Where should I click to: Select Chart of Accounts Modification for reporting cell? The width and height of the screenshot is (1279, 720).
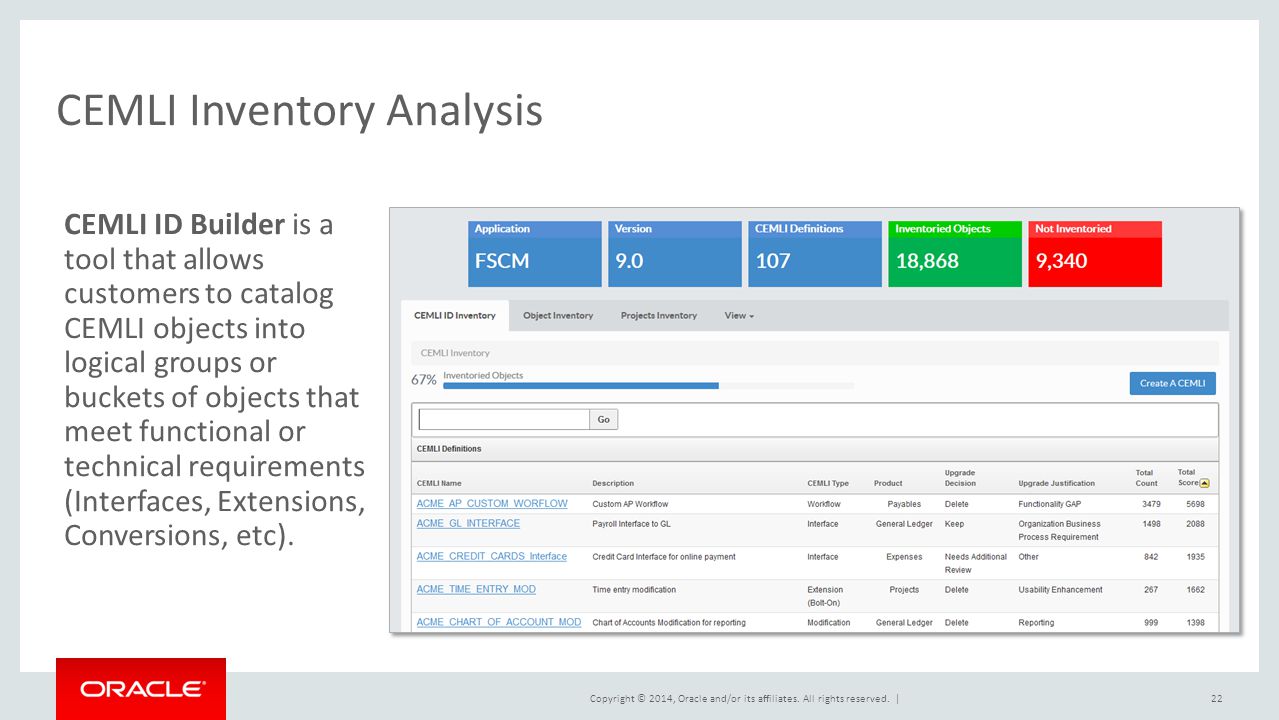669,623
